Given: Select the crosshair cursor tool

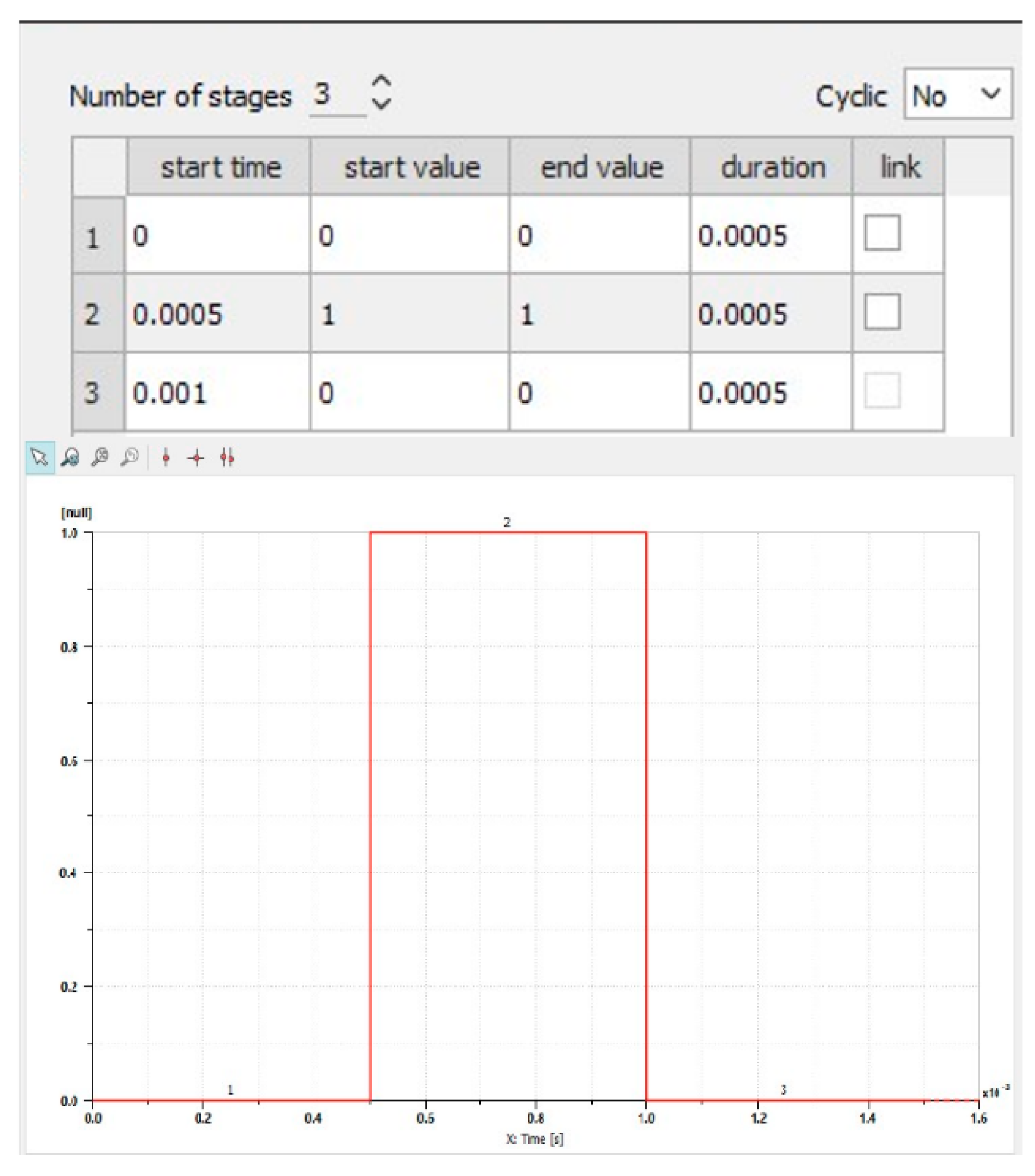Looking at the screenshot, I should pyautogui.click(x=197, y=458).
